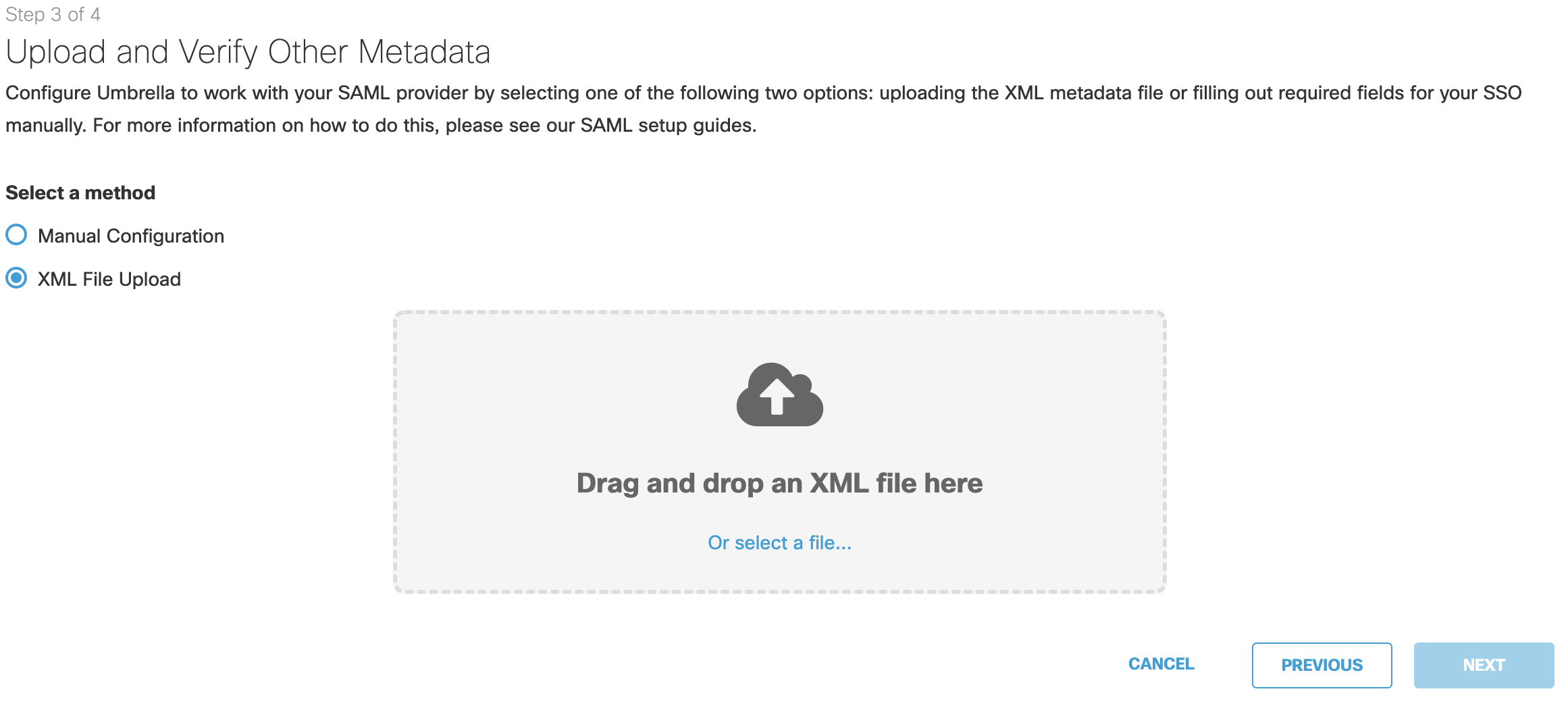Open file picker via "Or select a file..."
The height and width of the screenshot is (708, 1568).
click(779, 542)
